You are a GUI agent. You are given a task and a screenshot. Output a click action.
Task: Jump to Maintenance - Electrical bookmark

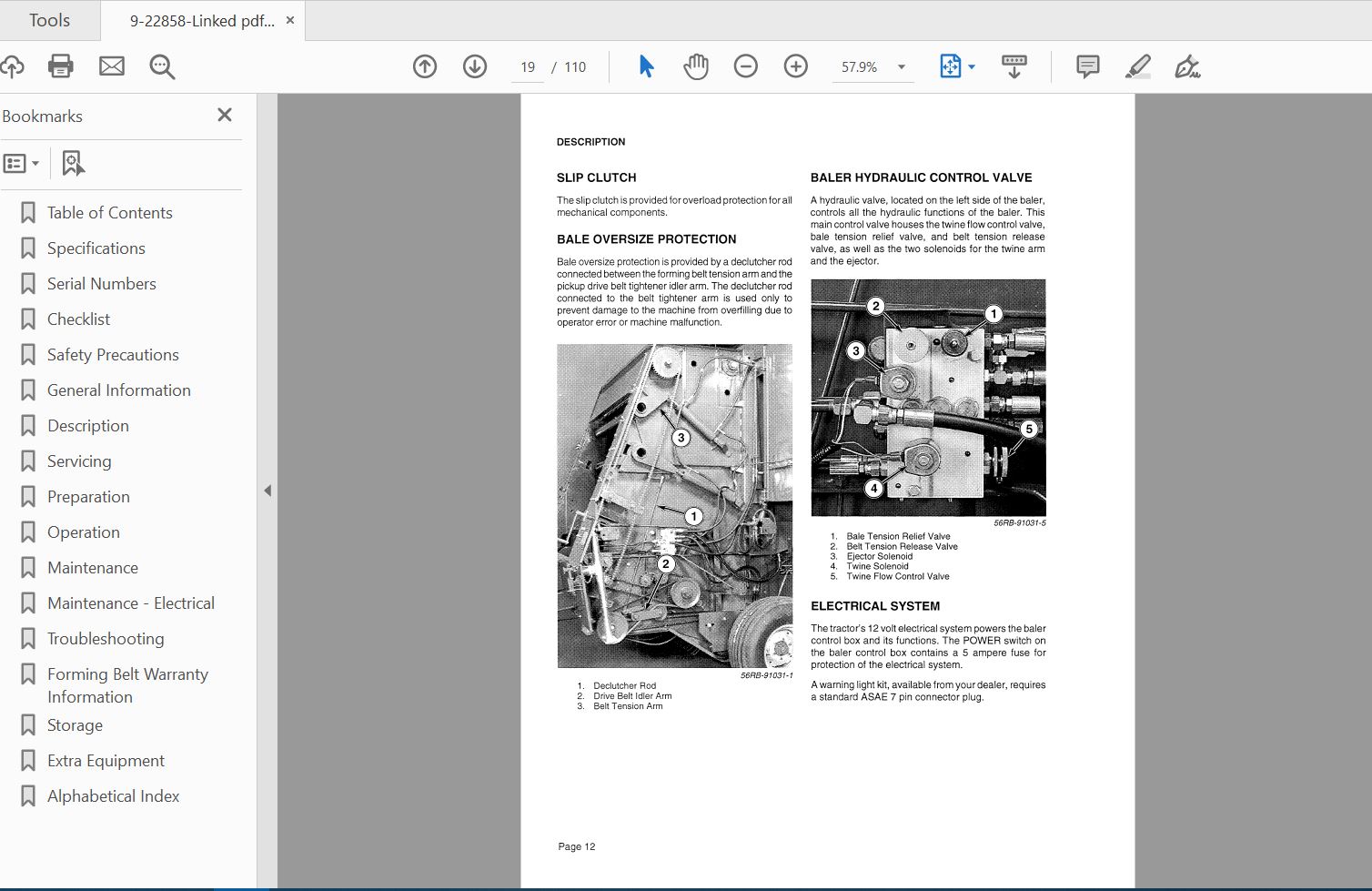(x=131, y=603)
